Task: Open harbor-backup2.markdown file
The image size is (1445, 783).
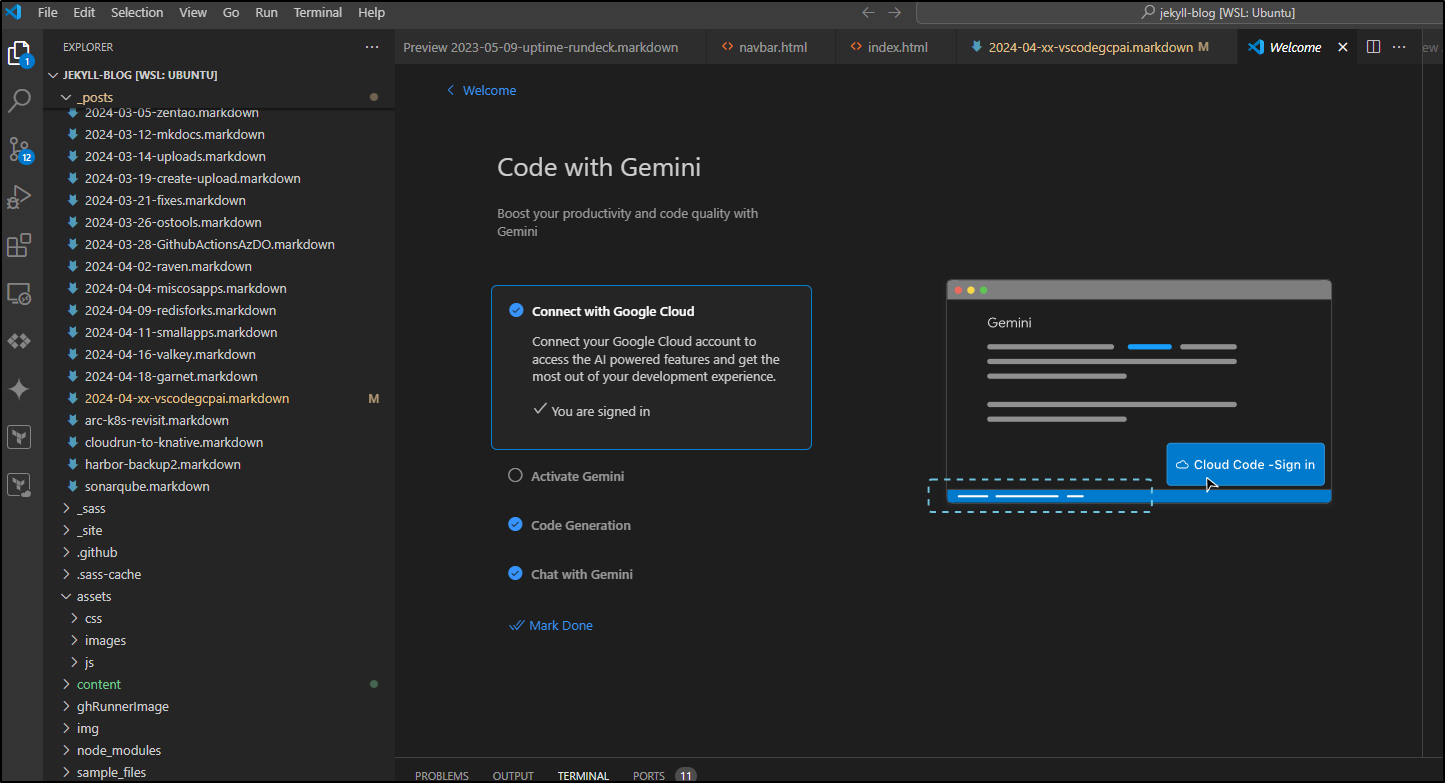Action: click(x=162, y=464)
